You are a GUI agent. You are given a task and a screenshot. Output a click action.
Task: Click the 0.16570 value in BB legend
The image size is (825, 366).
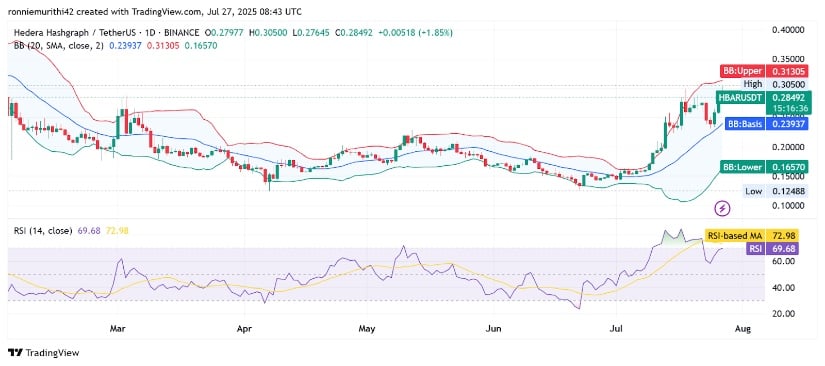pyautogui.click(x=200, y=46)
